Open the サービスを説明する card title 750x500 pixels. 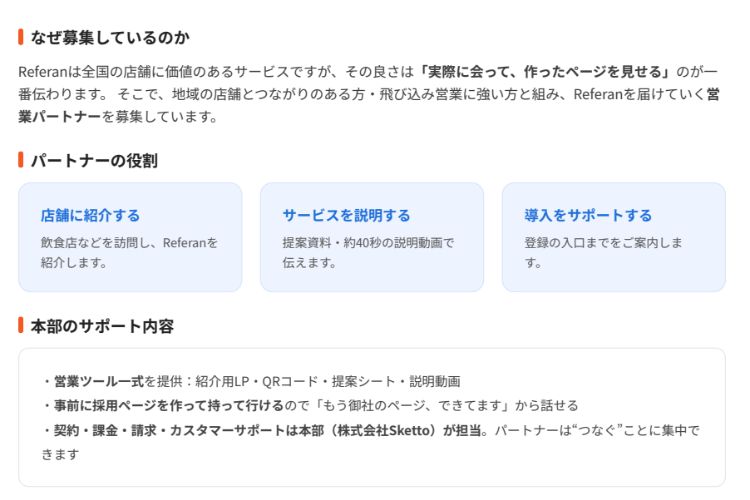click(346, 215)
